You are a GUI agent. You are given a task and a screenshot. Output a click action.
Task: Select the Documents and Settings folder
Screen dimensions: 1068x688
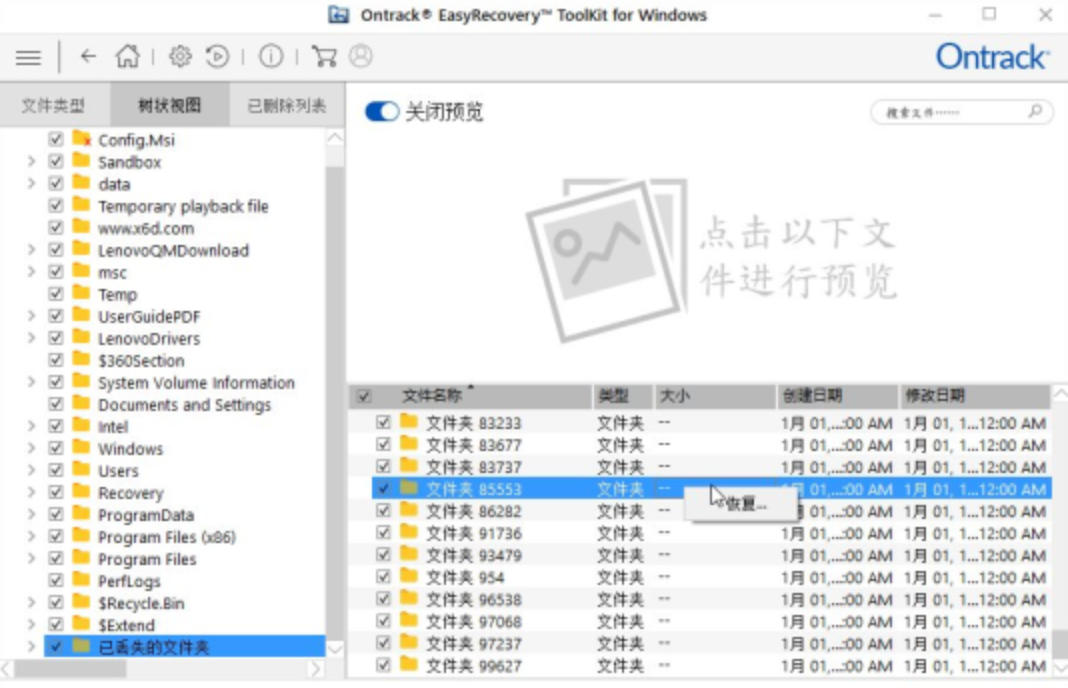184,405
